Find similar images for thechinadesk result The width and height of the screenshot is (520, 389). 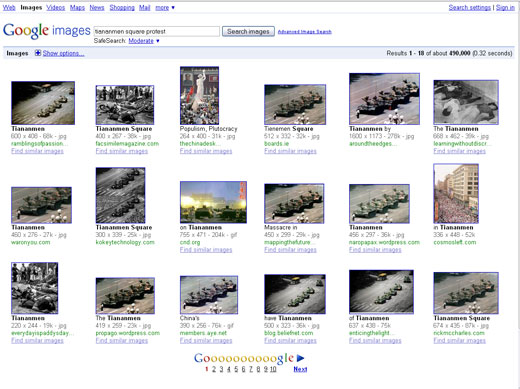pyautogui.click(x=206, y=151)
